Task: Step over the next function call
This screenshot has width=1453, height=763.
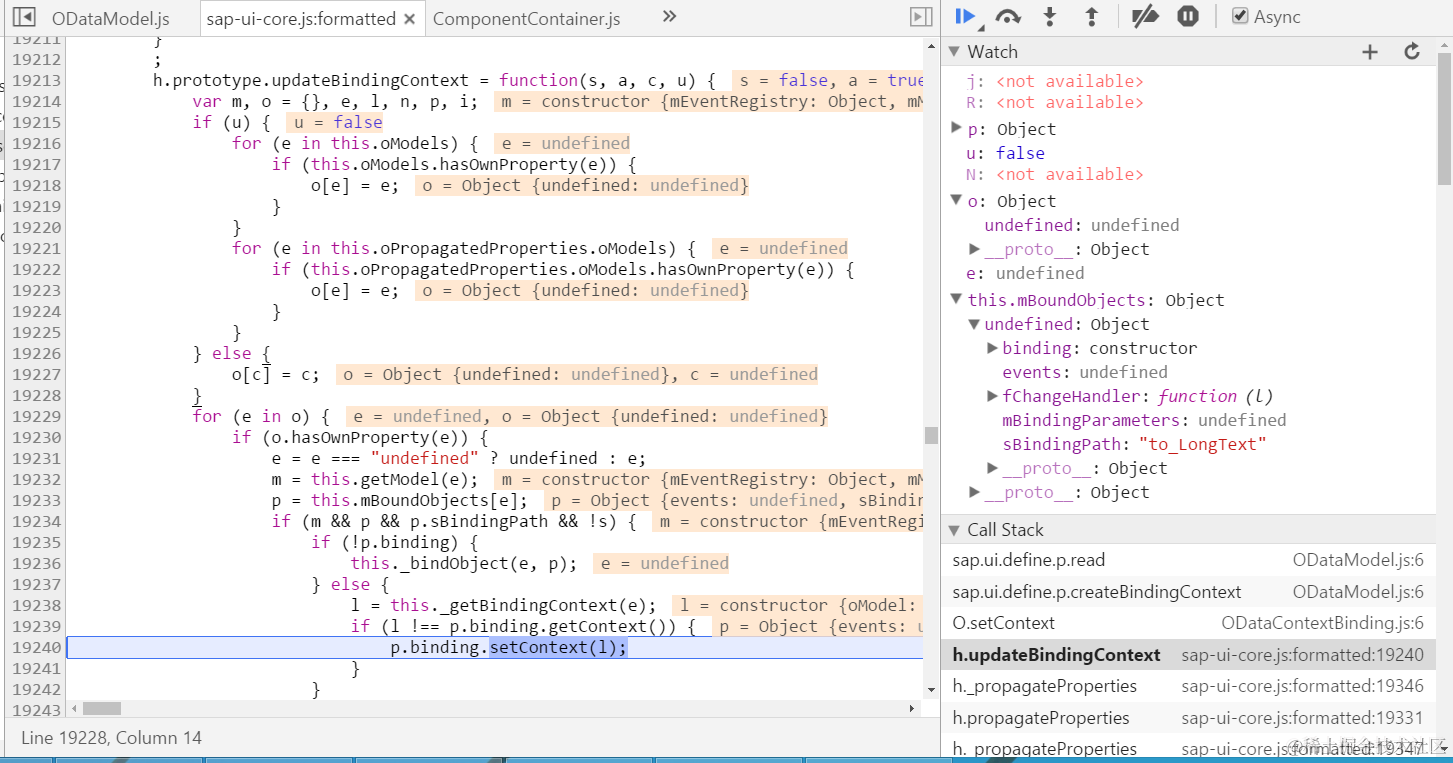Action: (x=1008, y=16)
